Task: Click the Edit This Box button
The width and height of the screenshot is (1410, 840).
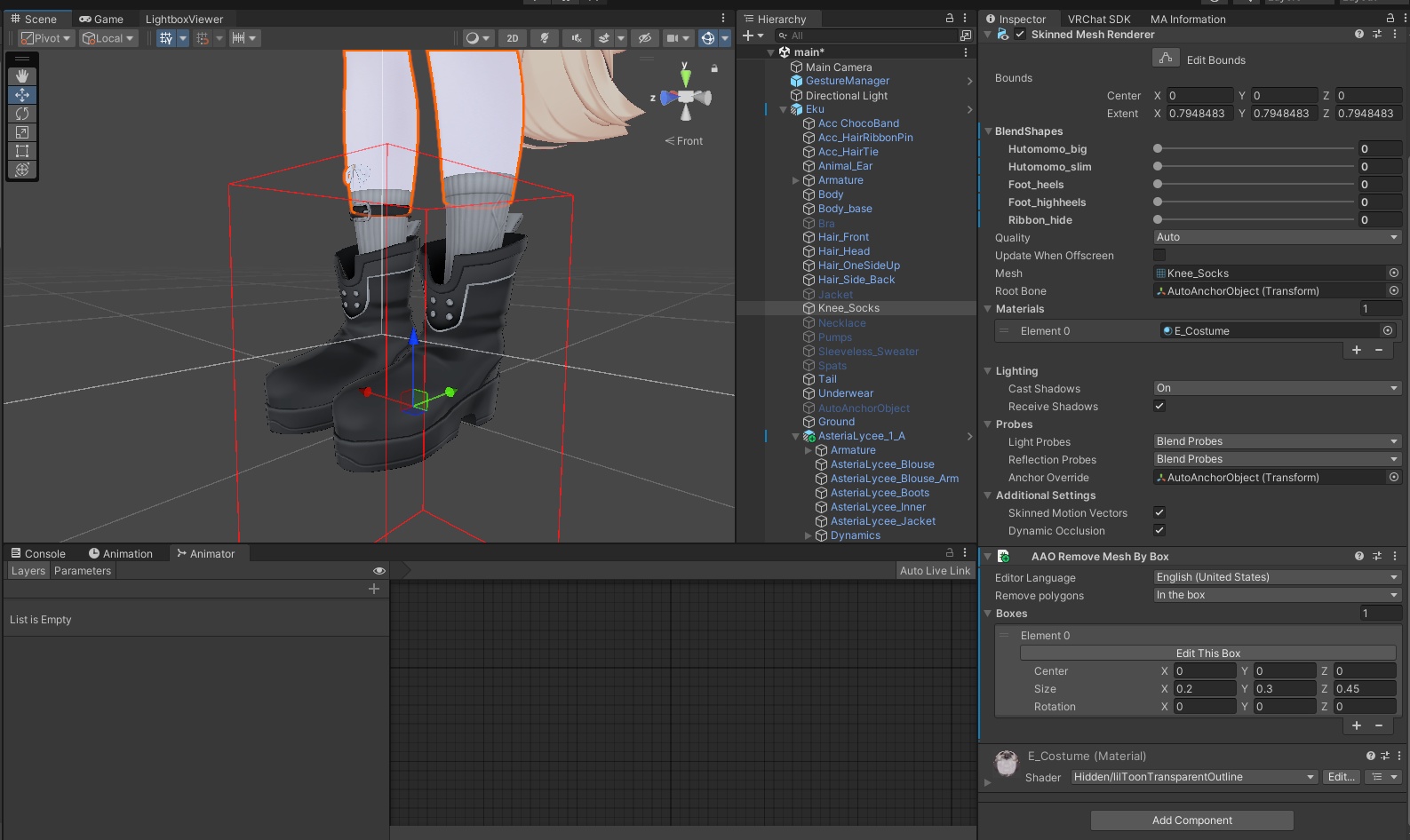Action: (x=1207, y=654)
